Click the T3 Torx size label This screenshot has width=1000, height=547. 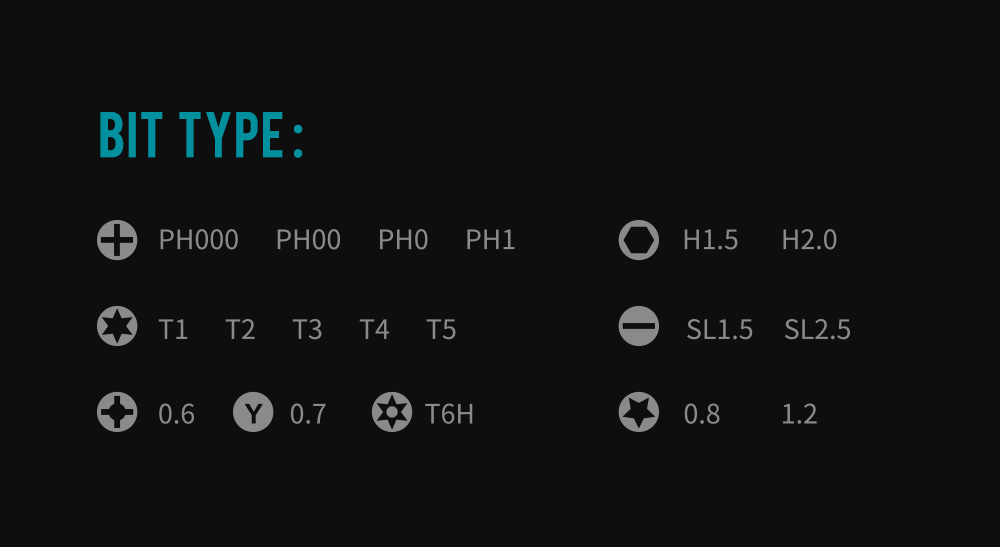click(307, 330)
